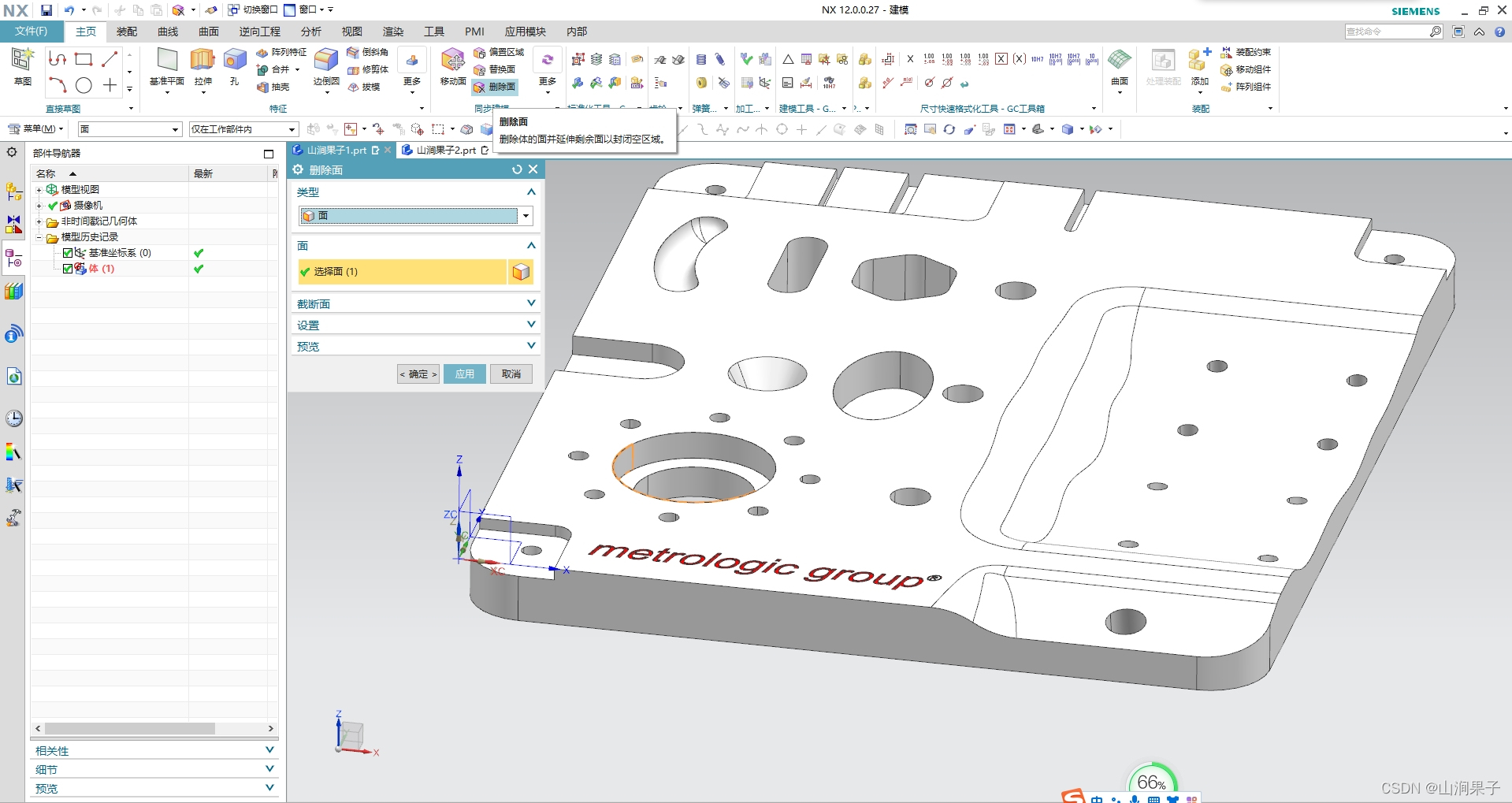Image resolution: width=1512 pixels, height=803 pixels.
Task: Choose 装配约束 assembly constraints
Action: tap(1246, 52)
